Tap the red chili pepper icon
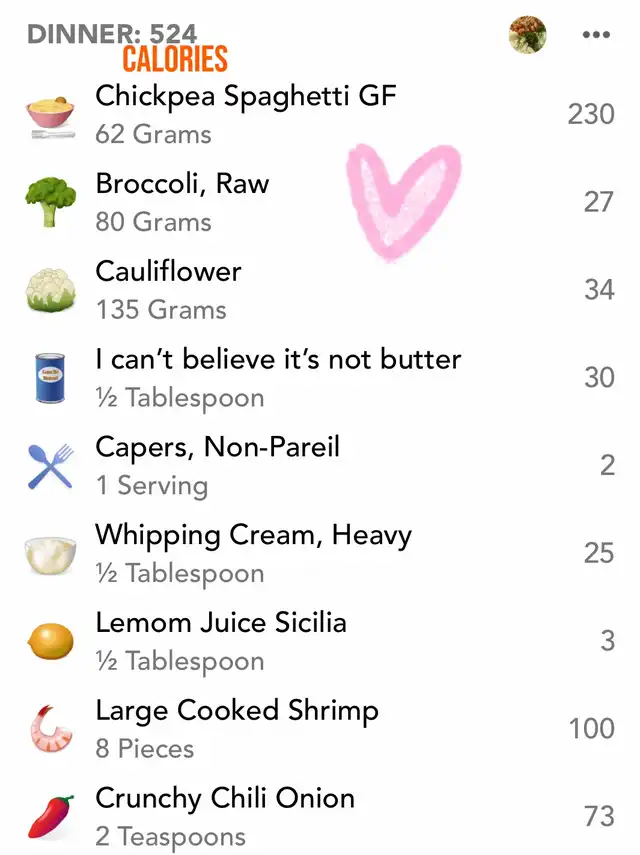 coord(50,817)
